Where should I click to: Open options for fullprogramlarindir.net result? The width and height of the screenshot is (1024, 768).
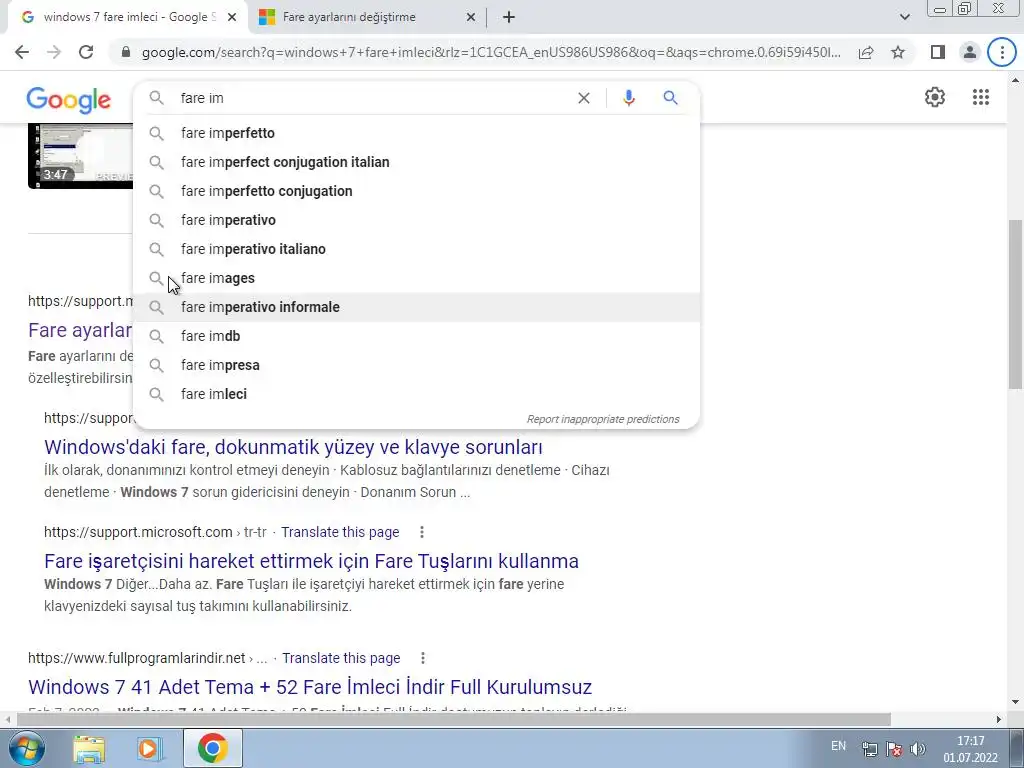[423, 658]
